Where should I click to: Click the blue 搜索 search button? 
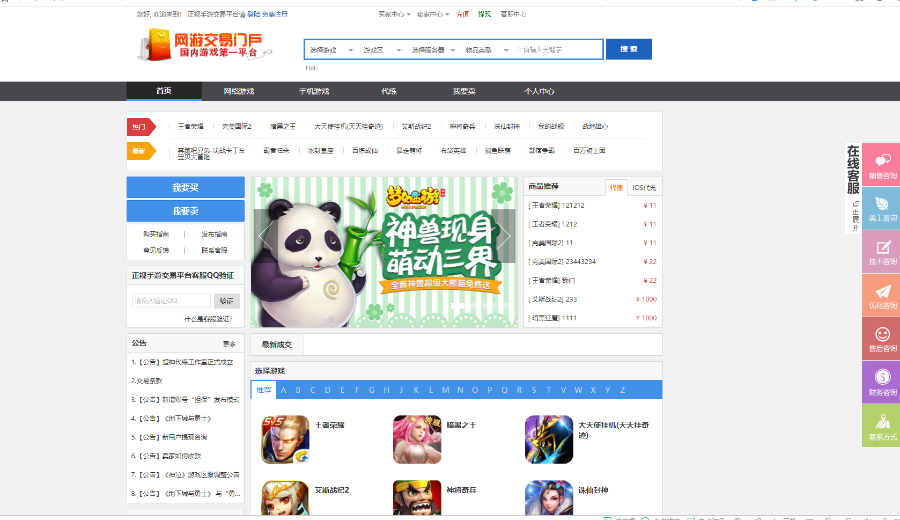(x=629, y=49)
